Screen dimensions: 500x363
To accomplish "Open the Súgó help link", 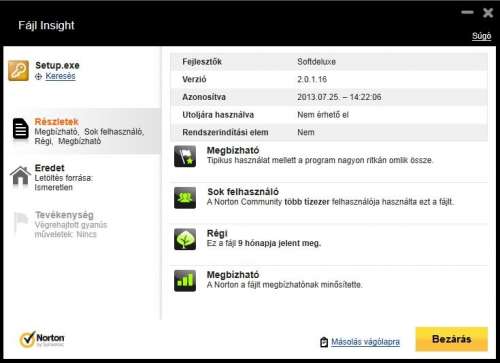I will point(481,36).
